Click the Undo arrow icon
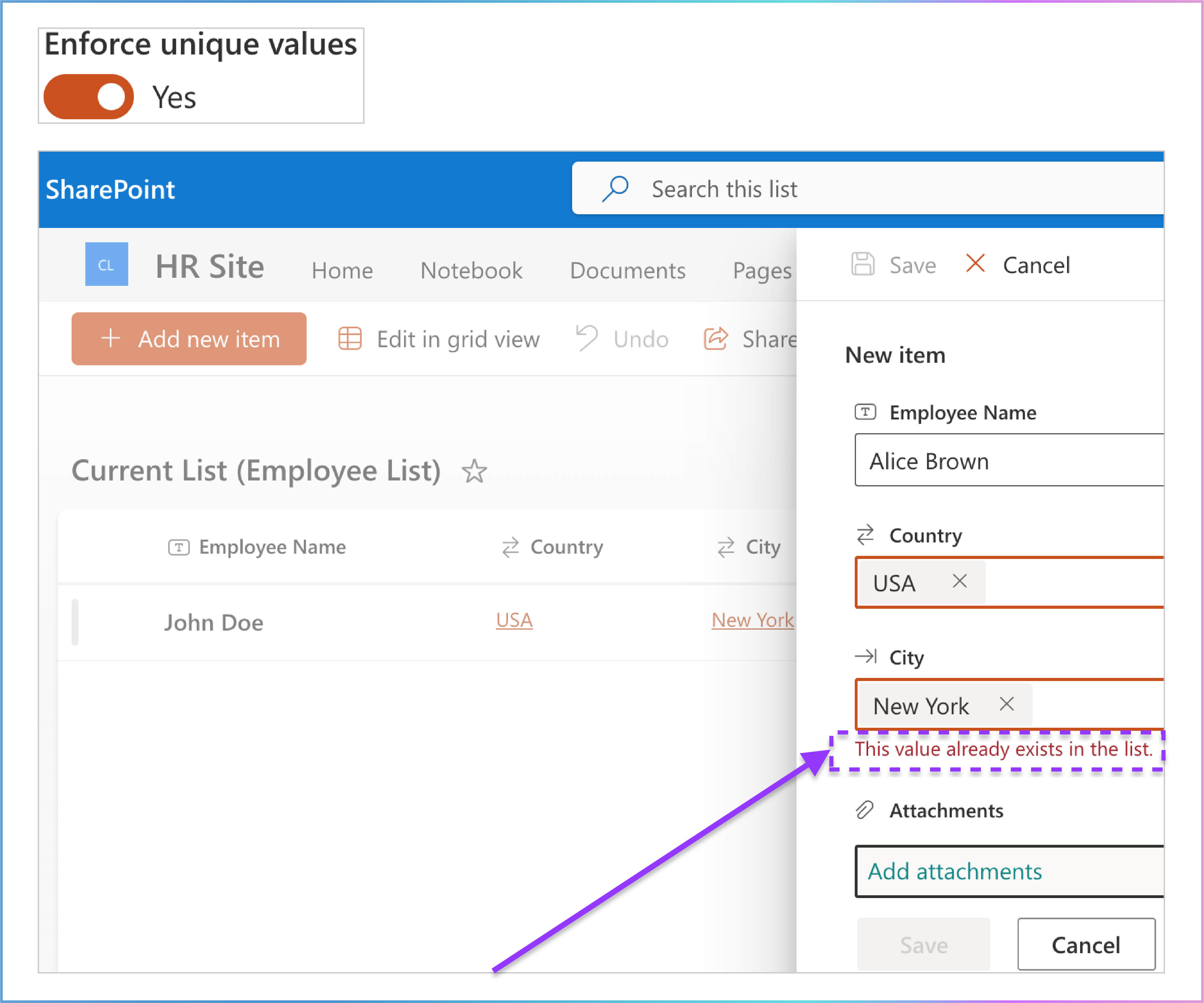The width and height of the screenshot is (1204, 1003). (x=586, y=338)
